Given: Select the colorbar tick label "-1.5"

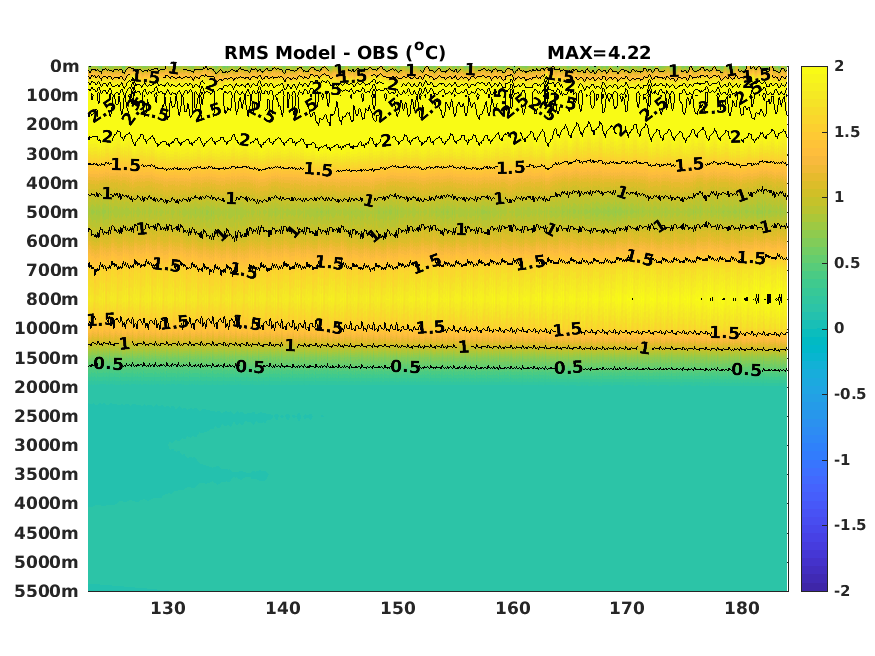Looking at the screenshot, I should 850,525.
